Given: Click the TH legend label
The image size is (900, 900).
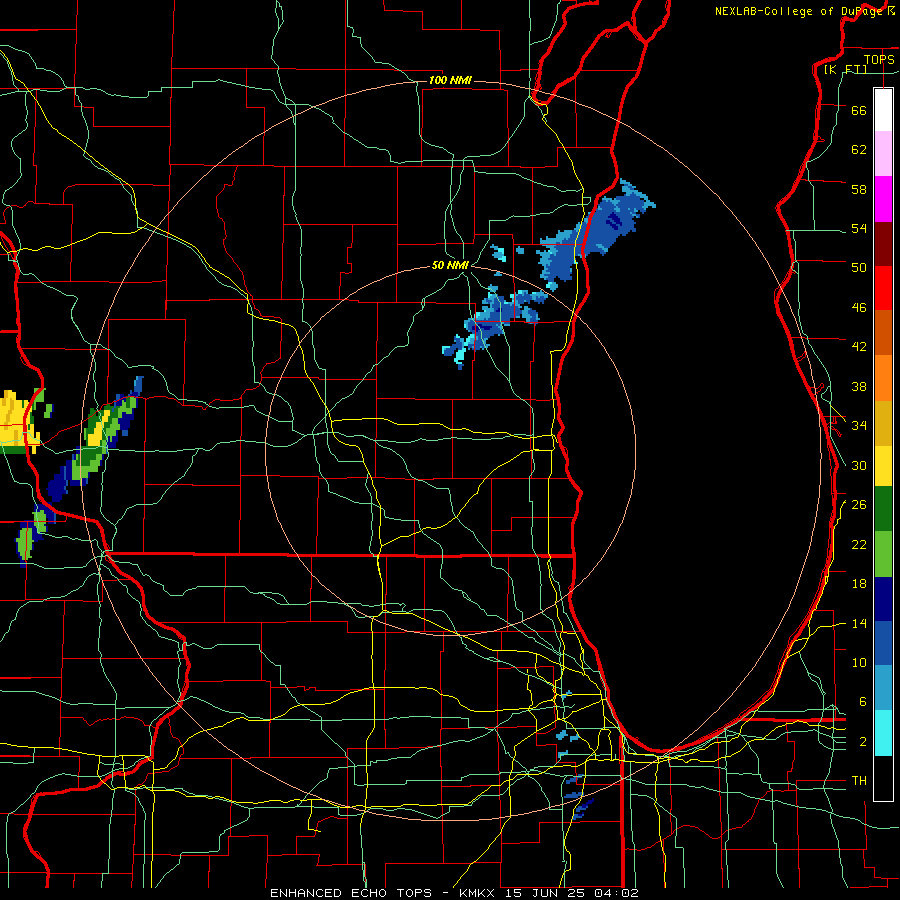Looking at the screenshot, I should point(859,780).
